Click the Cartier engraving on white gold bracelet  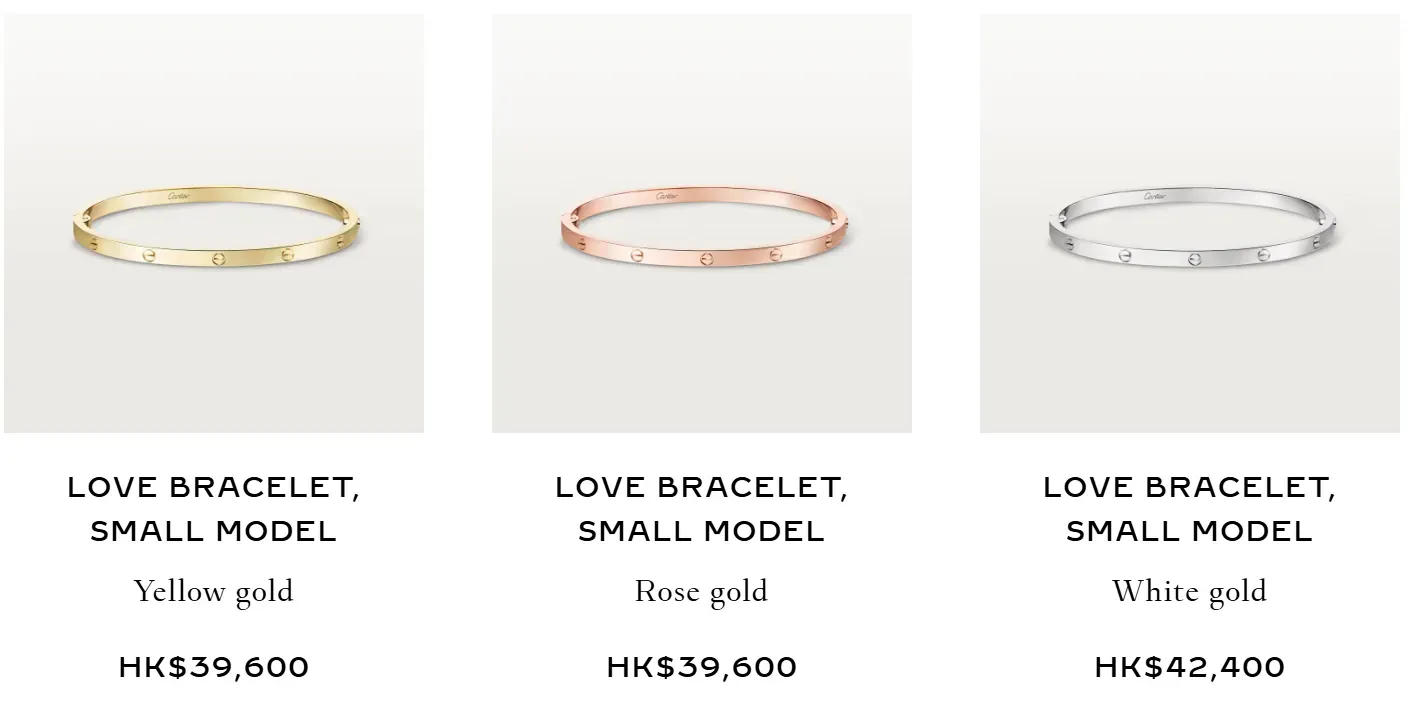click(1154, 196)
